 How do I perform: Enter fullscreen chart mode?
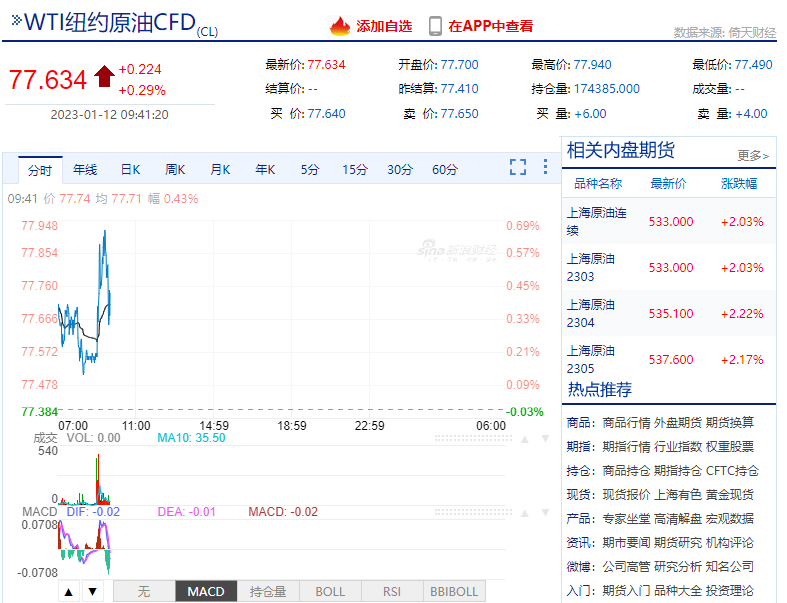point(518,167)
